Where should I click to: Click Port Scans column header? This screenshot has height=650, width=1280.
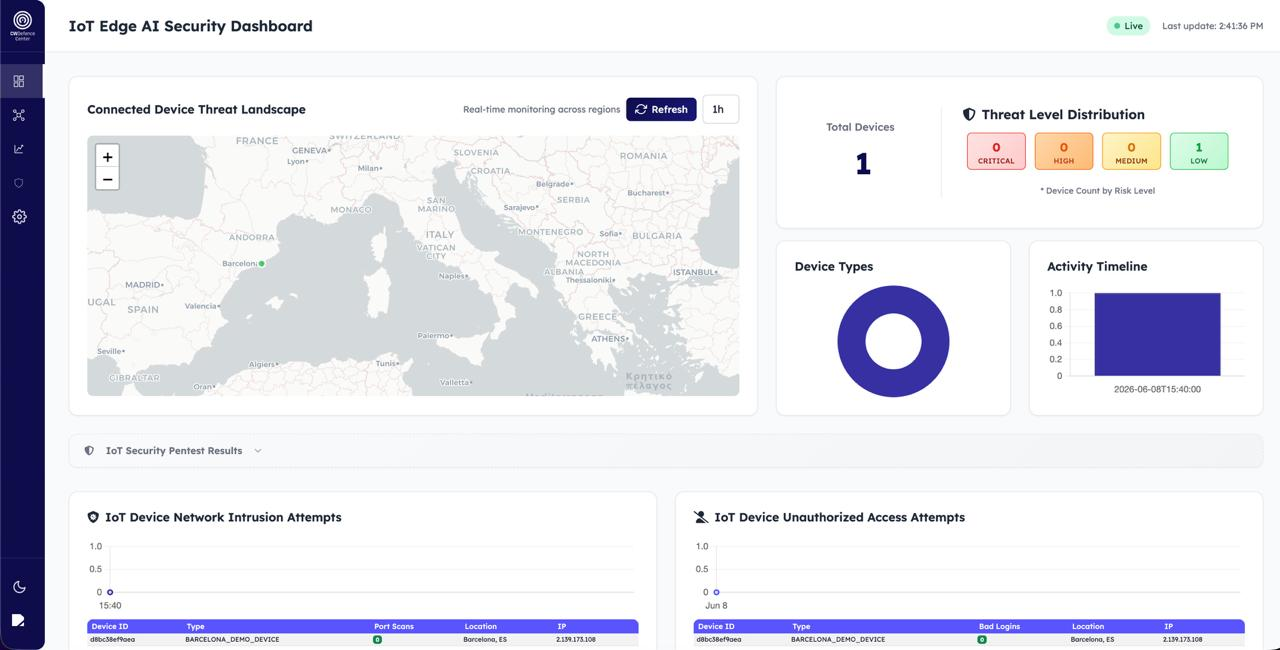click(394, 626)
